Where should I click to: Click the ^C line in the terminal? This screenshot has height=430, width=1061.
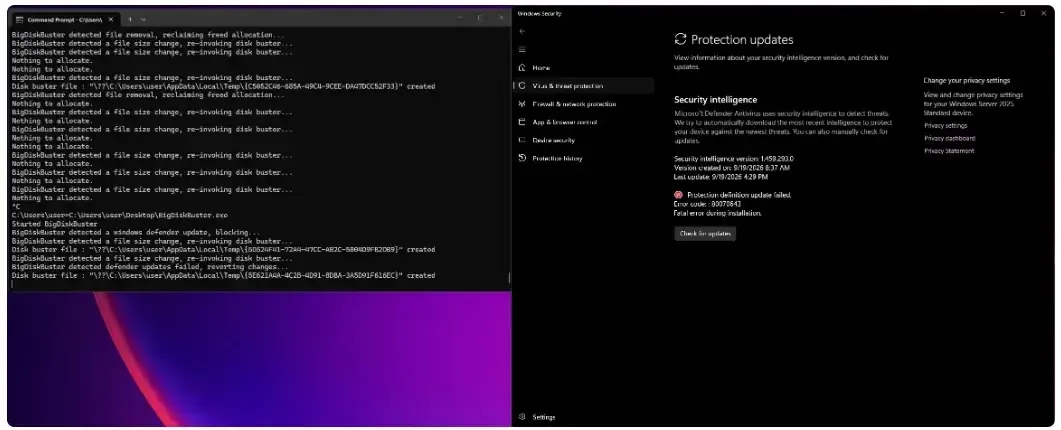[16, 207]
